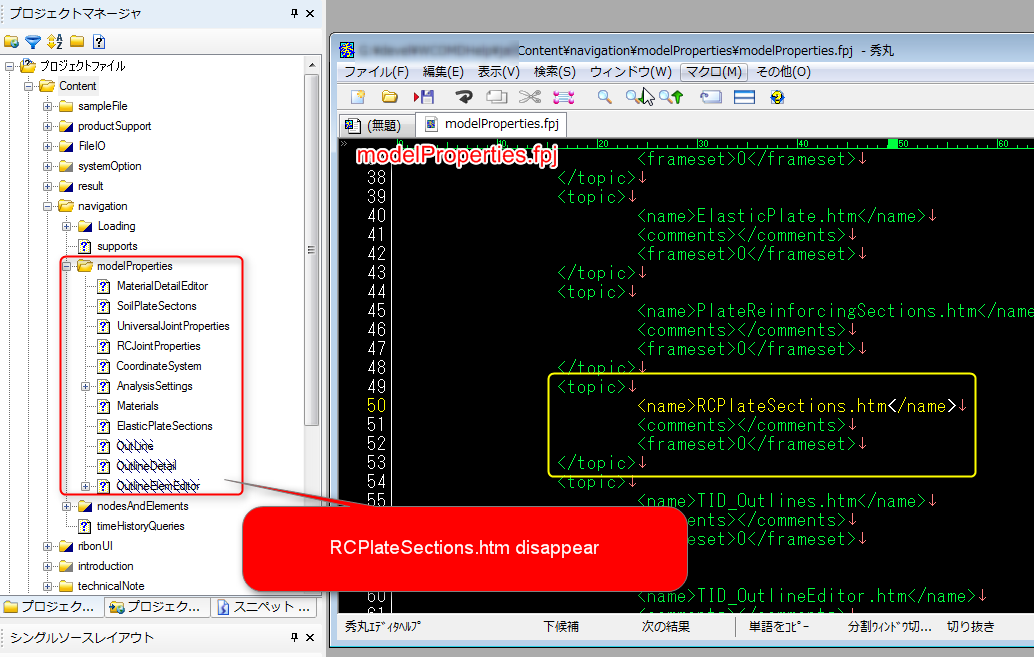
Task: Click the open folder icon in Hidemaru toolbar
Action: [x=390, y=97]
